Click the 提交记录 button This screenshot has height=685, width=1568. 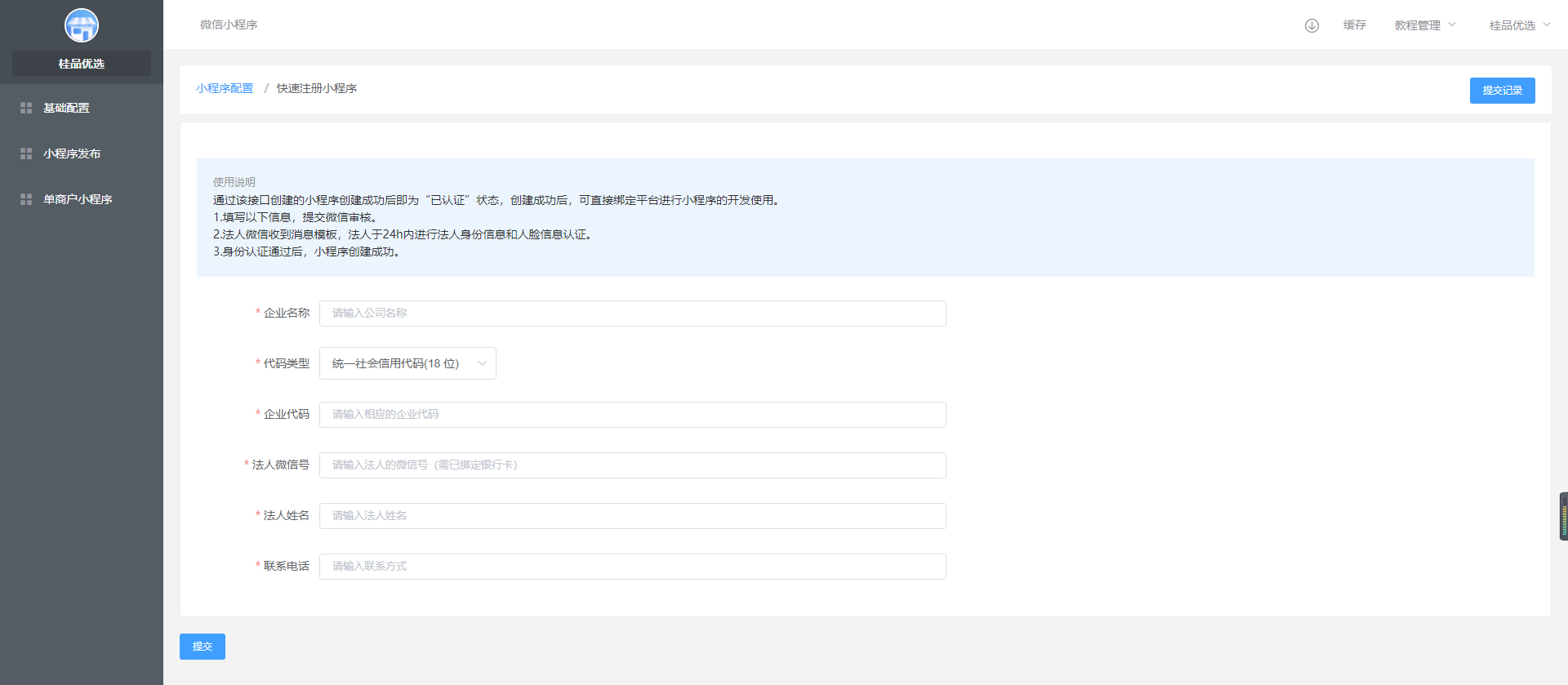pyautogui.click(x=1502, y=91)
